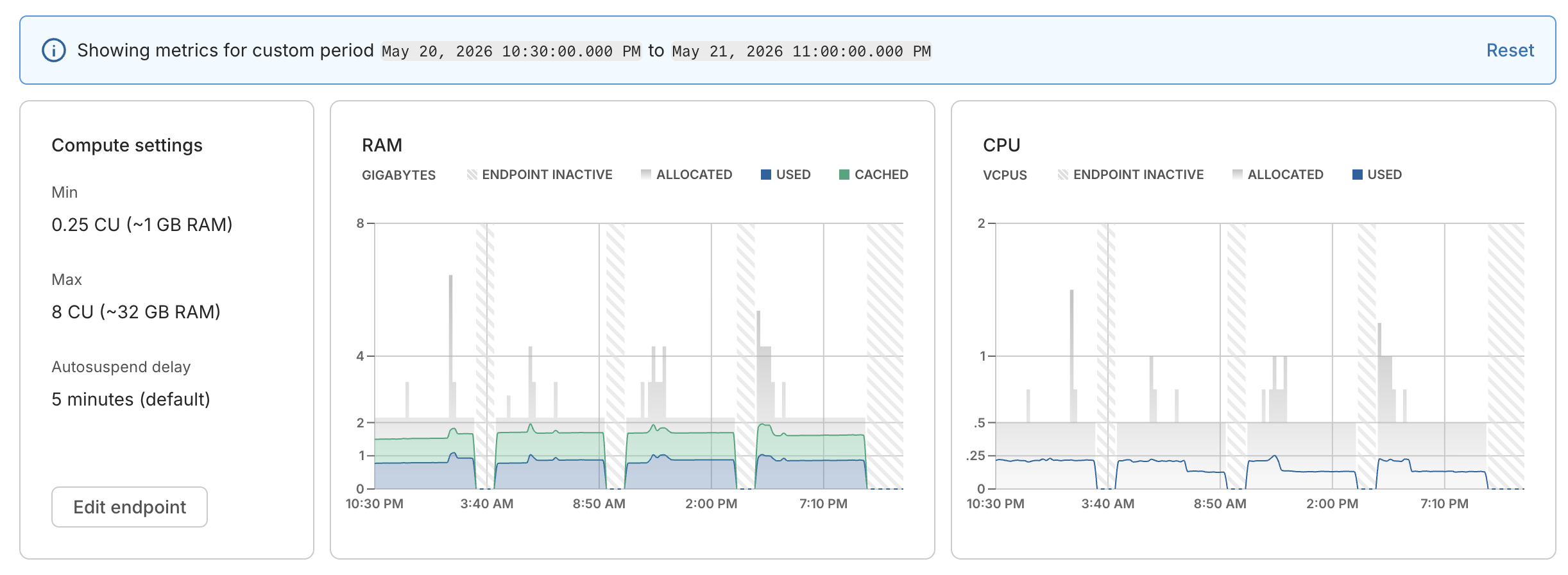The height and width of the screenshot is (575, 1568).
Task: Click the CPU chart Used blue legend swatch
Action: pos(1358,175)
